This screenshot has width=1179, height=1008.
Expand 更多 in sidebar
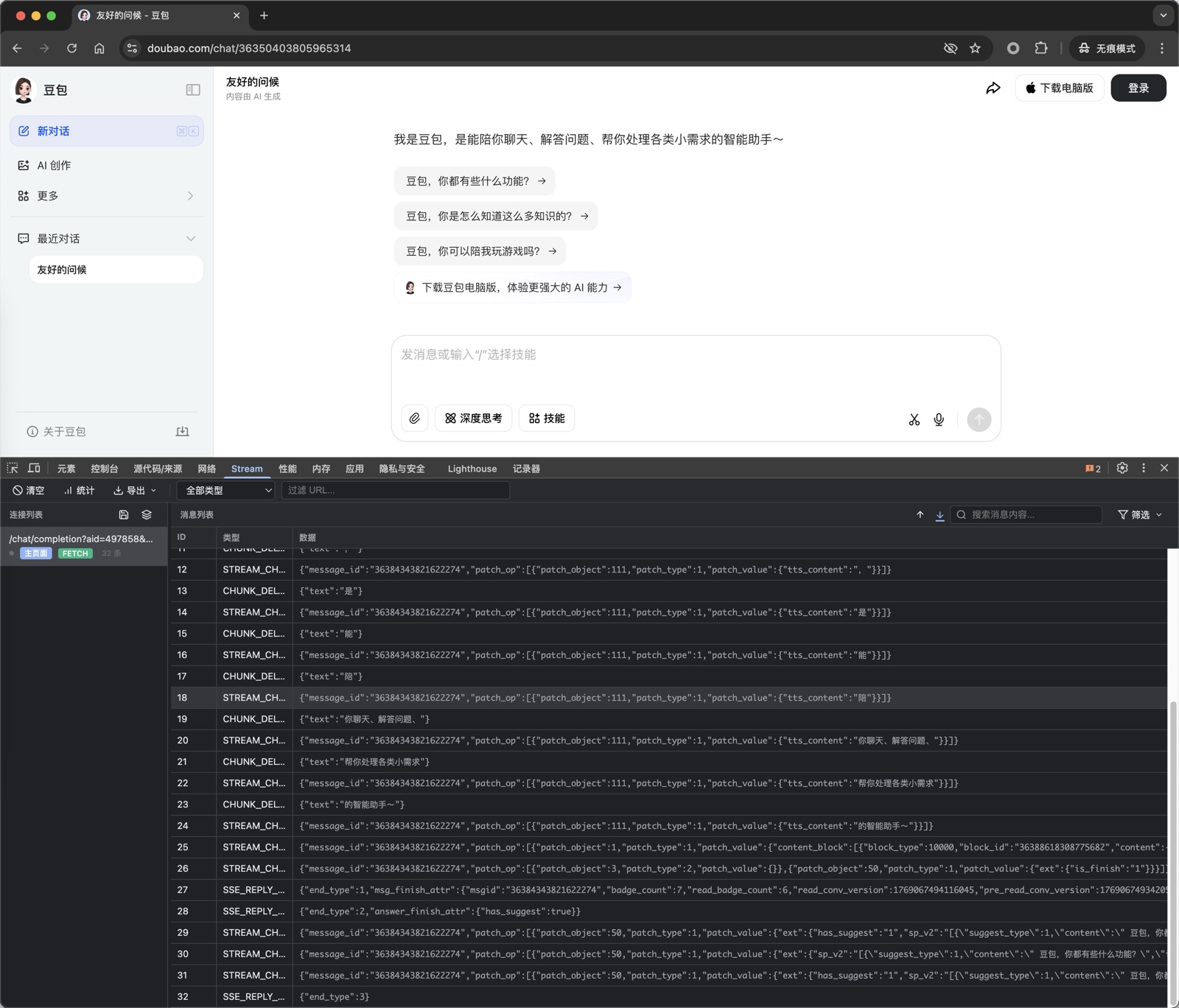[106, 196]
